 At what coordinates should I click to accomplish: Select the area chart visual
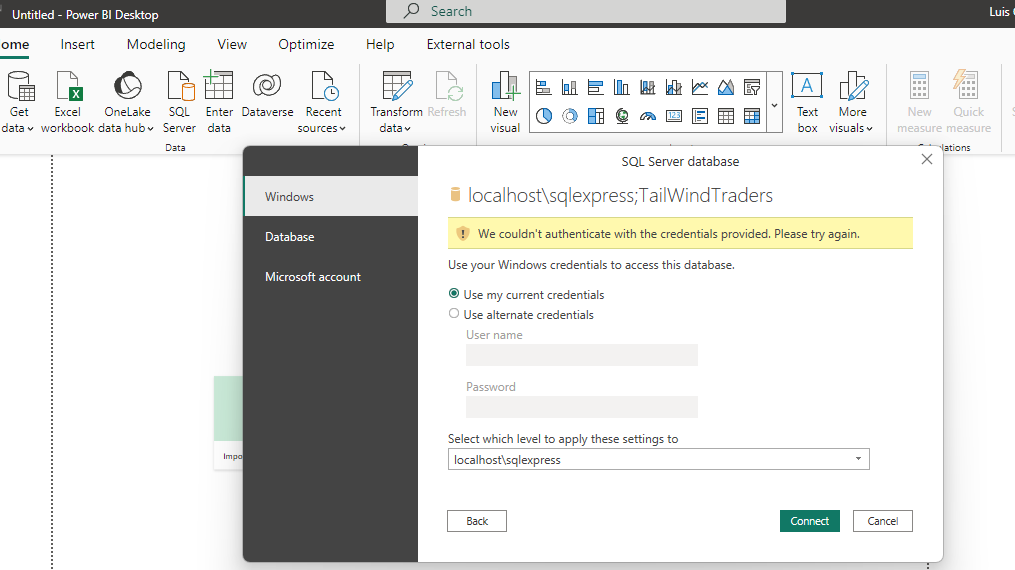click(726, 87)
